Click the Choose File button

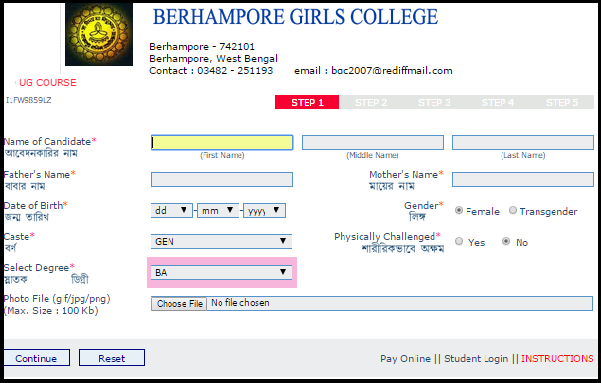[x=179, y=304]
